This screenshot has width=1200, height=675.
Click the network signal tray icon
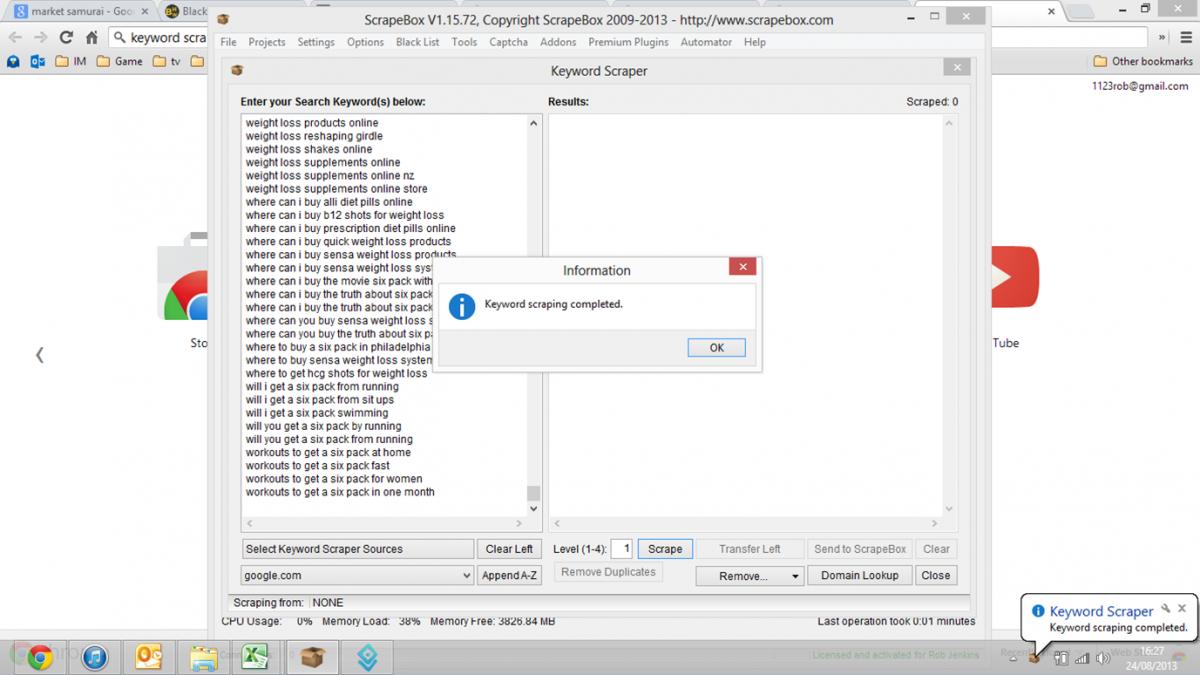pos(1081,658)
